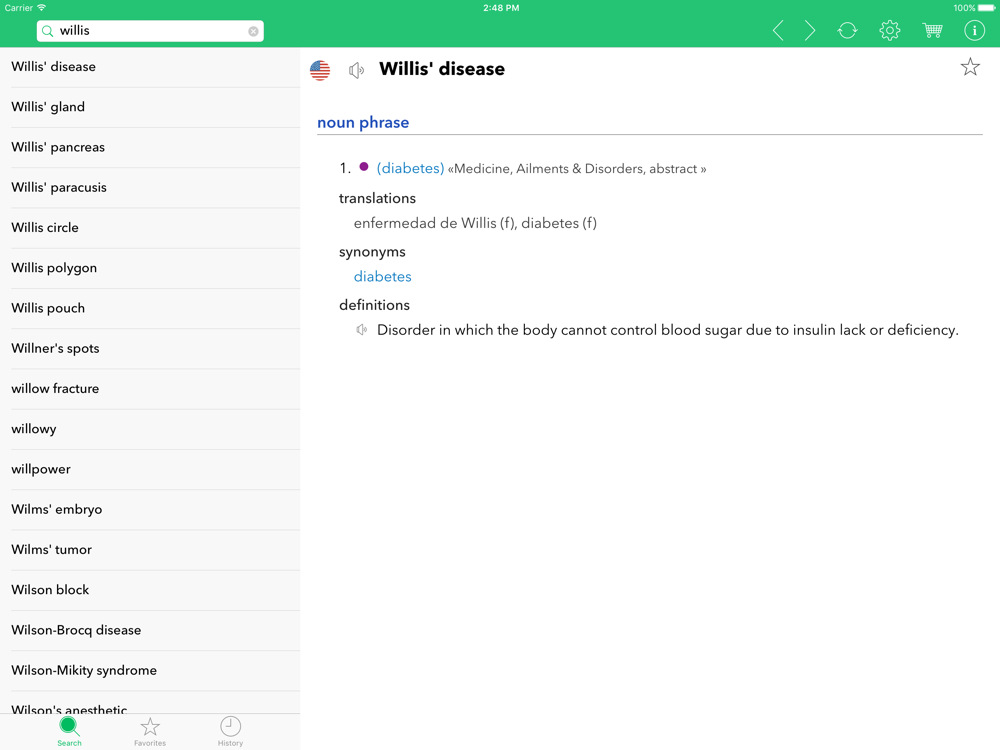Image resolution: width=1000 pixels, height=750 pixels.
Task: Tap the definition text about insulin deficiency
Action: [x=668, y=330]
